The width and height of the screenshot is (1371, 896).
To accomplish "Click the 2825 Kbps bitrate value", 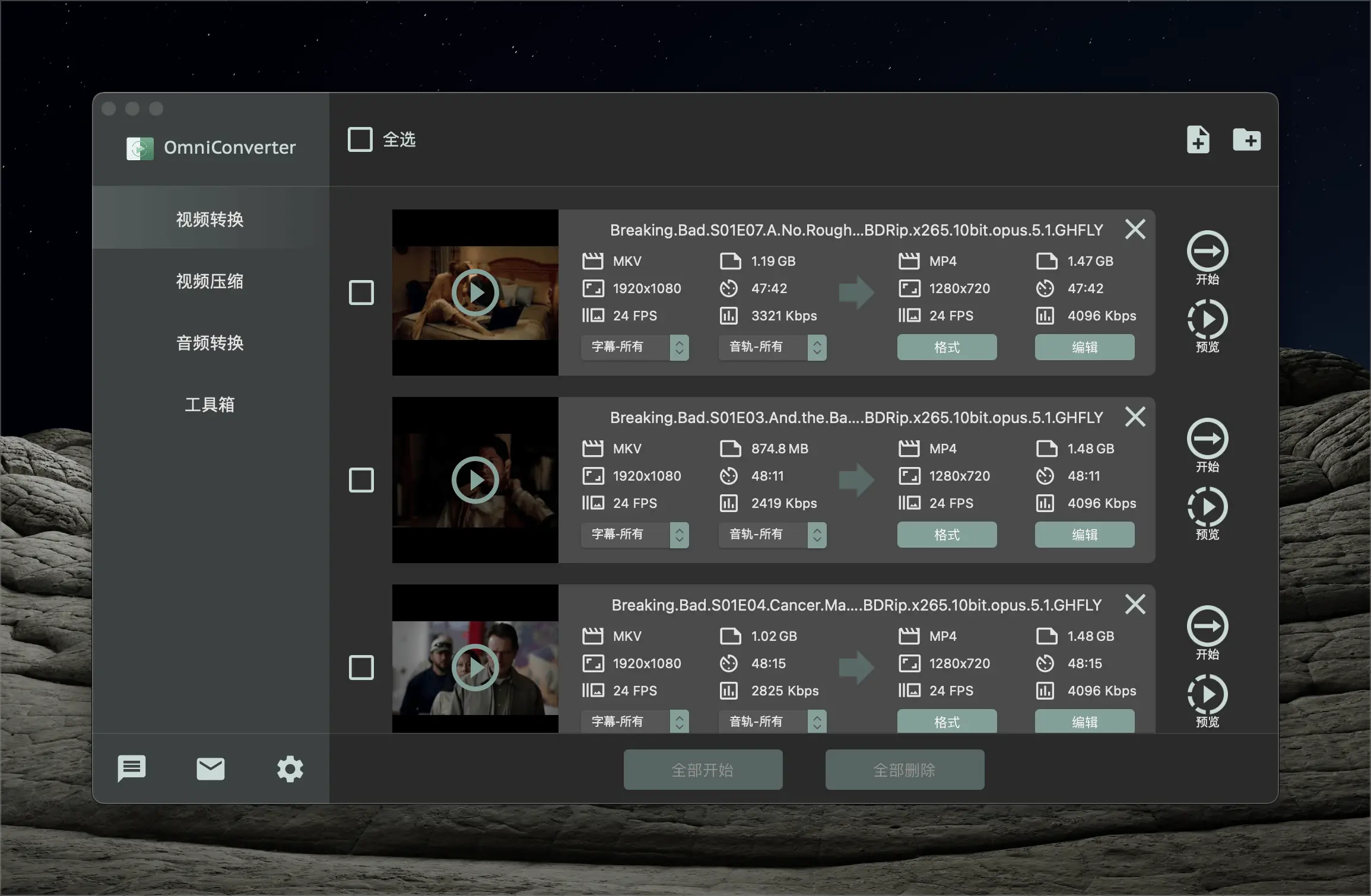I will (785, 691).
